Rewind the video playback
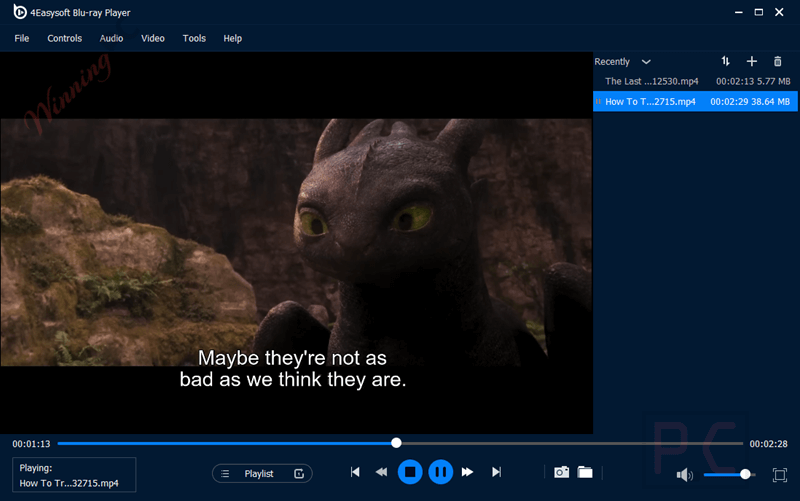Viewport: 800px width, 501px height. (381, 472)
